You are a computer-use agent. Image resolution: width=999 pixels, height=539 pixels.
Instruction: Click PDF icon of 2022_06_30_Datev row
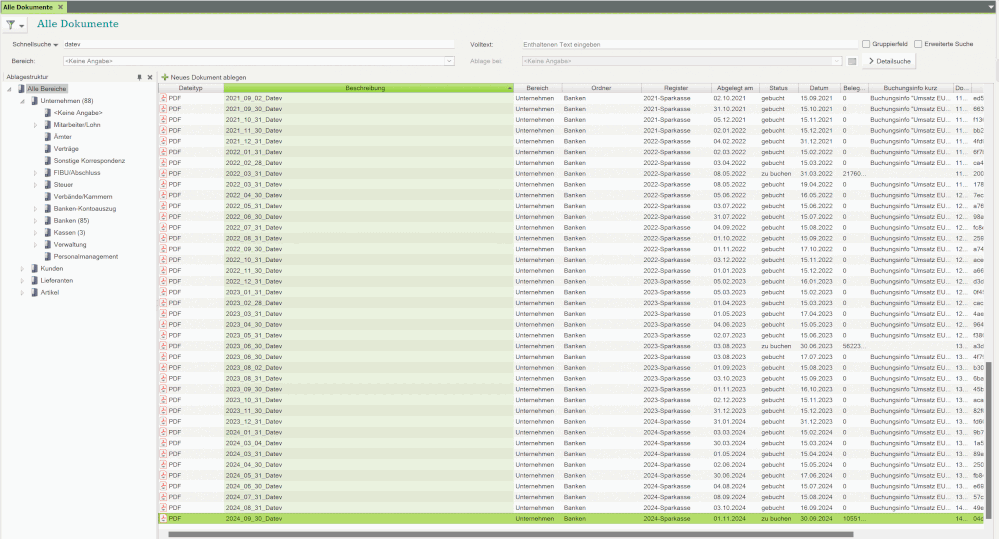click(x=164, y=217)
